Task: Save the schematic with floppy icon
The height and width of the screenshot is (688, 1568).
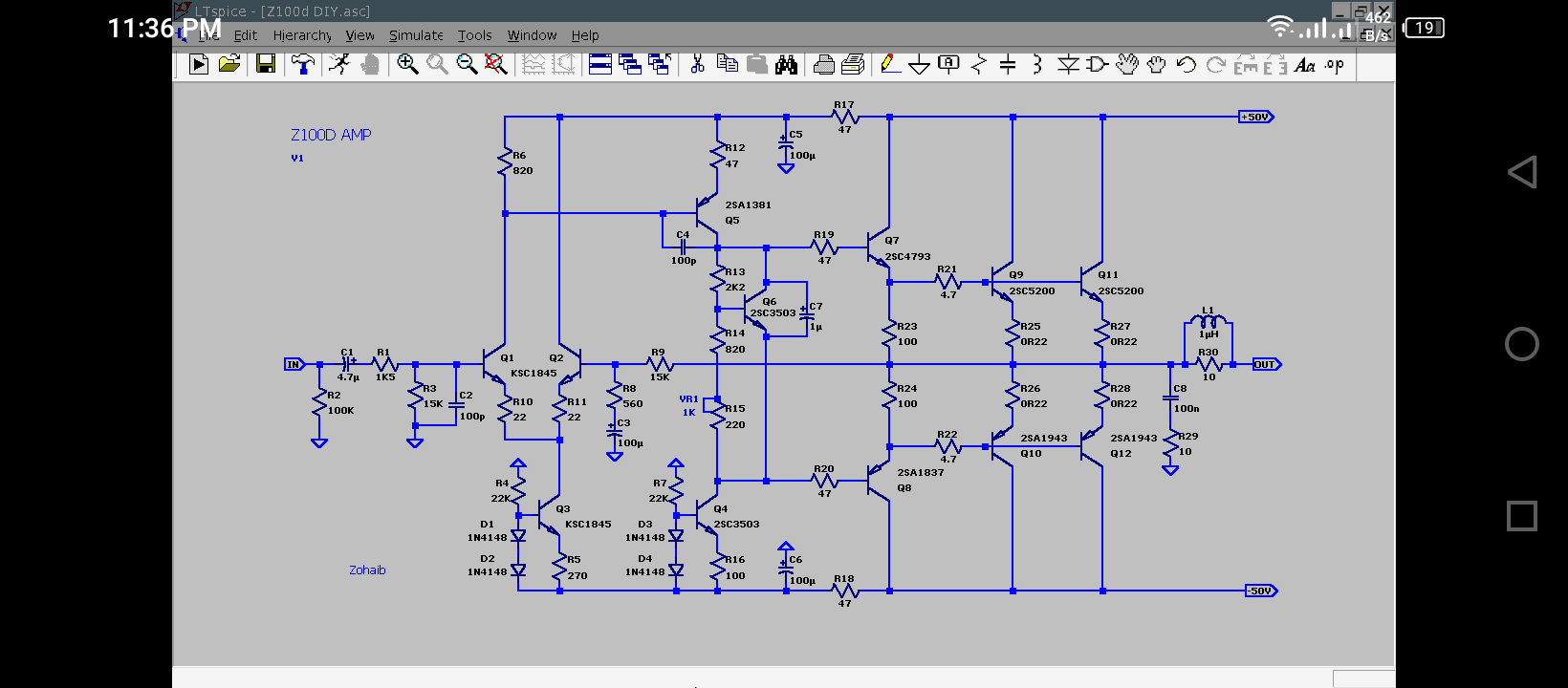Action: [x=266, y=64]
